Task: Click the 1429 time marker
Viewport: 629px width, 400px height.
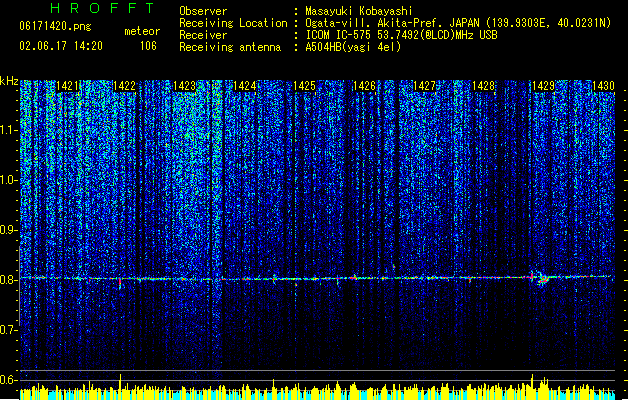Action: coord(543,86)
